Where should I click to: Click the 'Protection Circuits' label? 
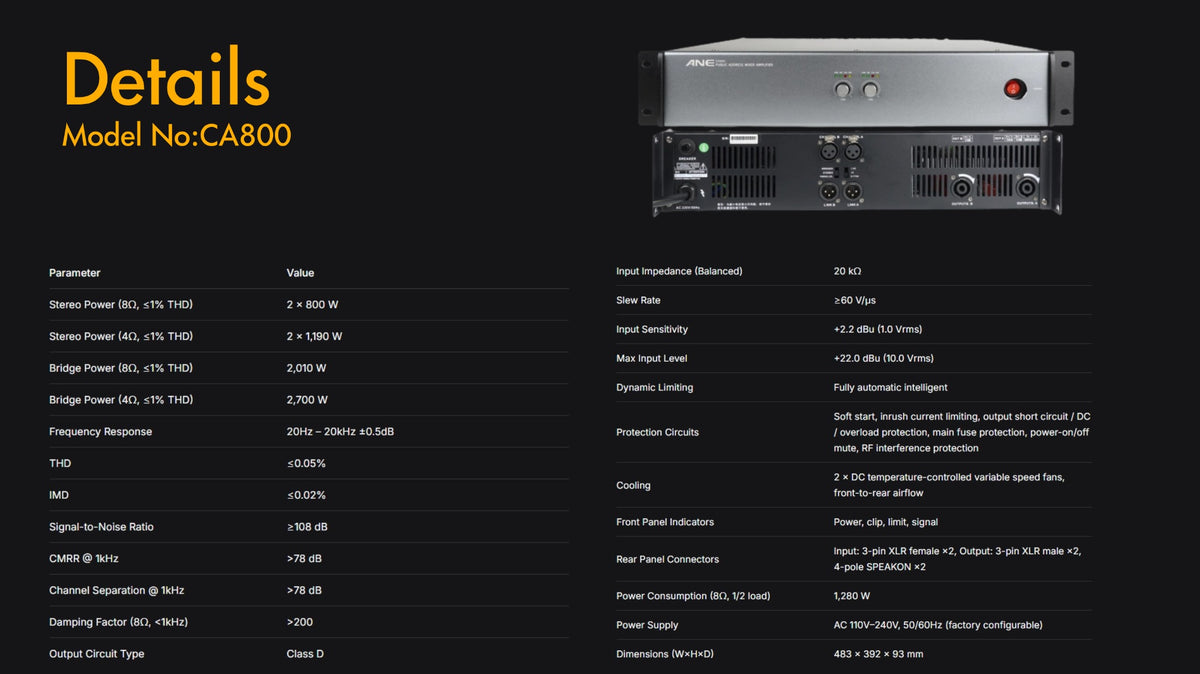[x=658, y=432]
